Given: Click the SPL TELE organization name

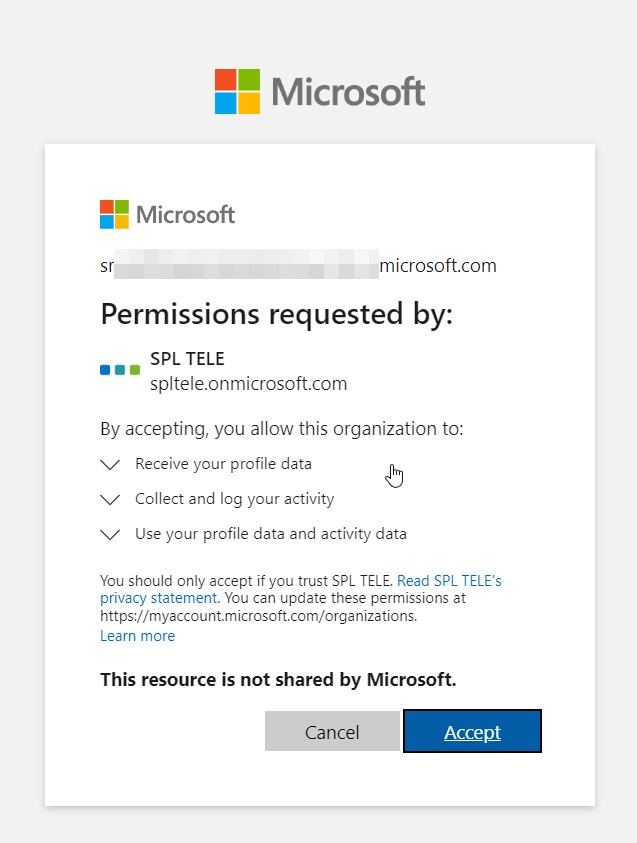Looking at the screenshot, I should click(x=187, y=359).
